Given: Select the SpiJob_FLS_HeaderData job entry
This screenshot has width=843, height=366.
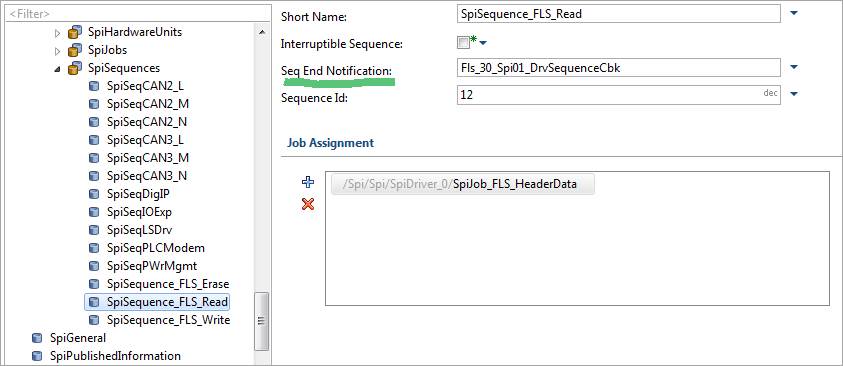Looking at the screenshot, I should (463, 184).
